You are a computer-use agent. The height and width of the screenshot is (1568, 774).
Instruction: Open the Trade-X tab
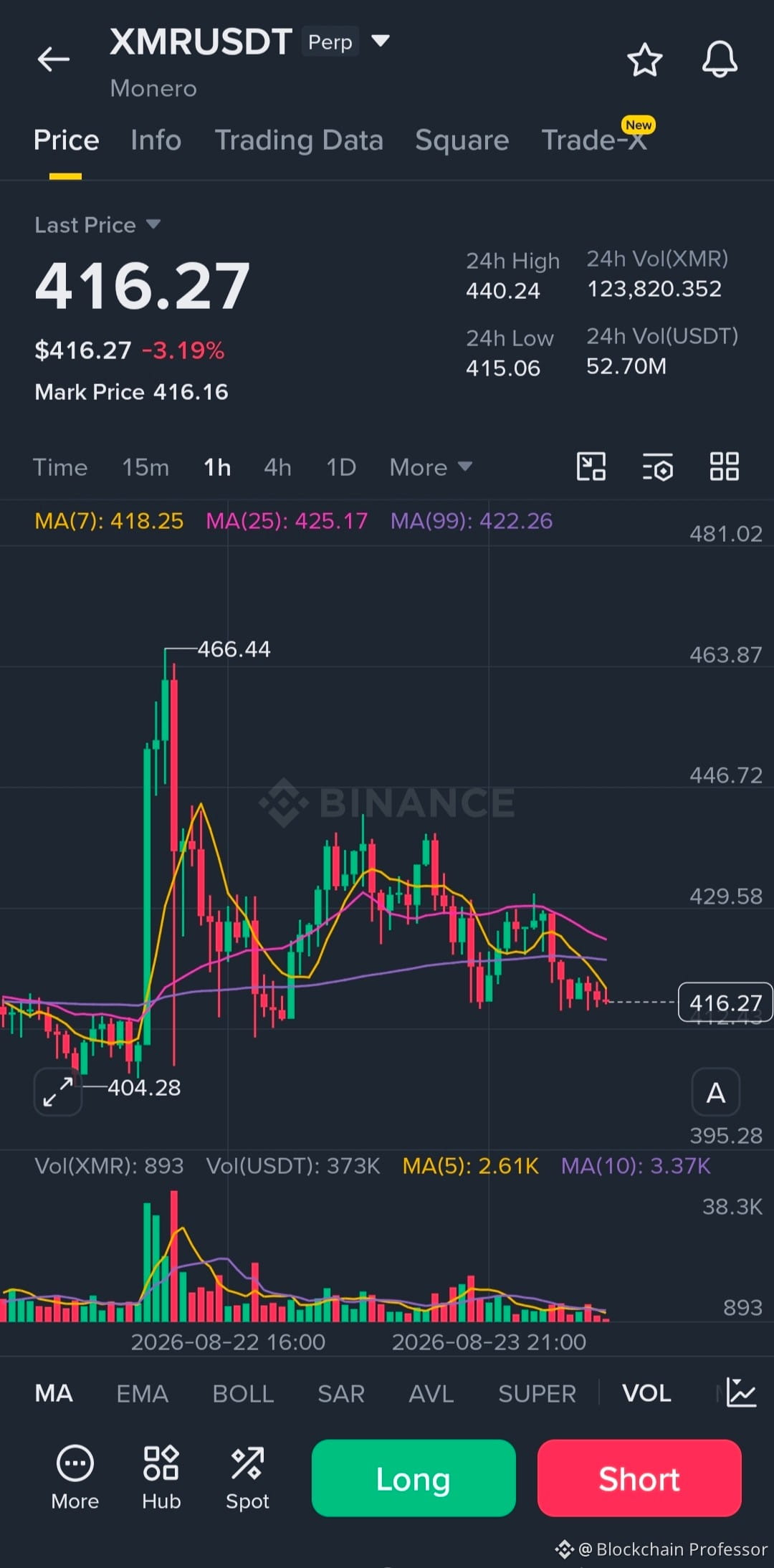point(594,140)
